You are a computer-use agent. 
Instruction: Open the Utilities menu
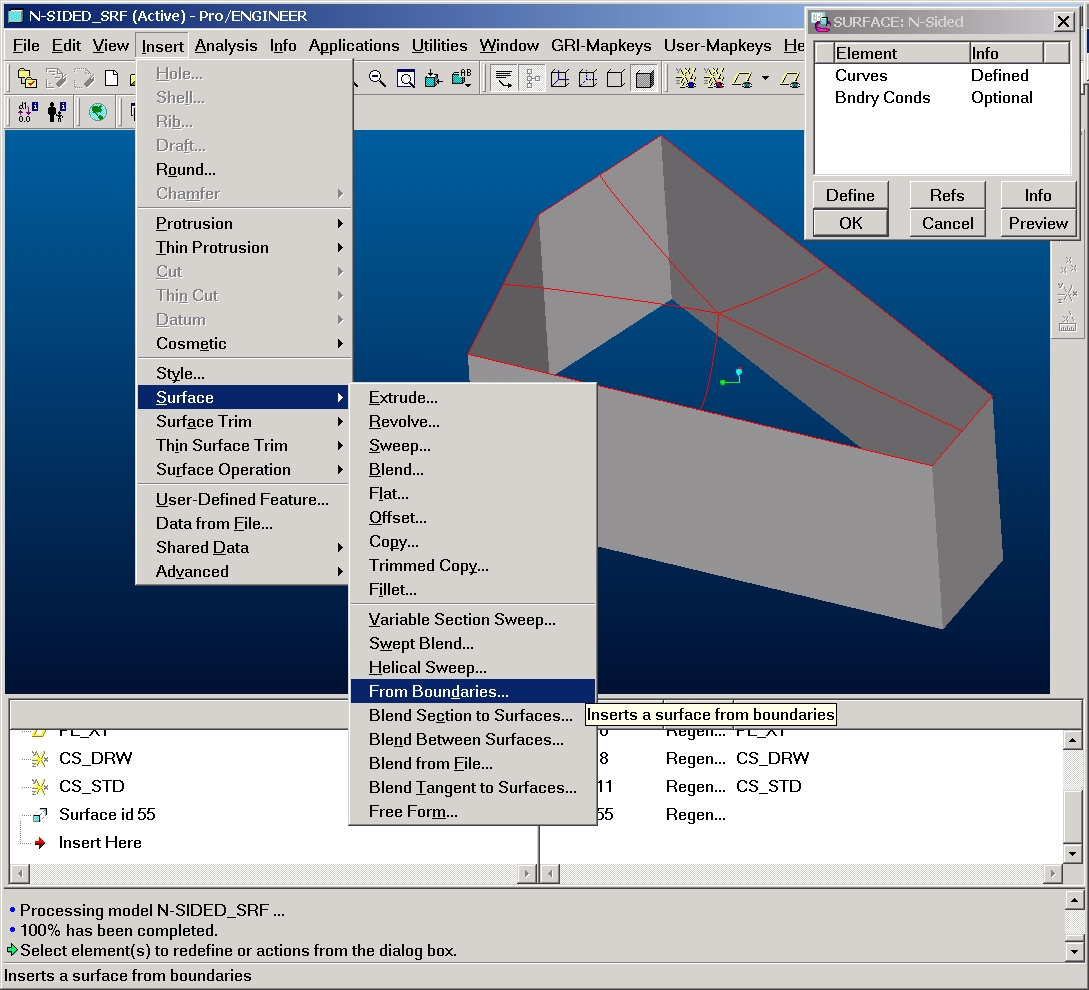(439, 46)
